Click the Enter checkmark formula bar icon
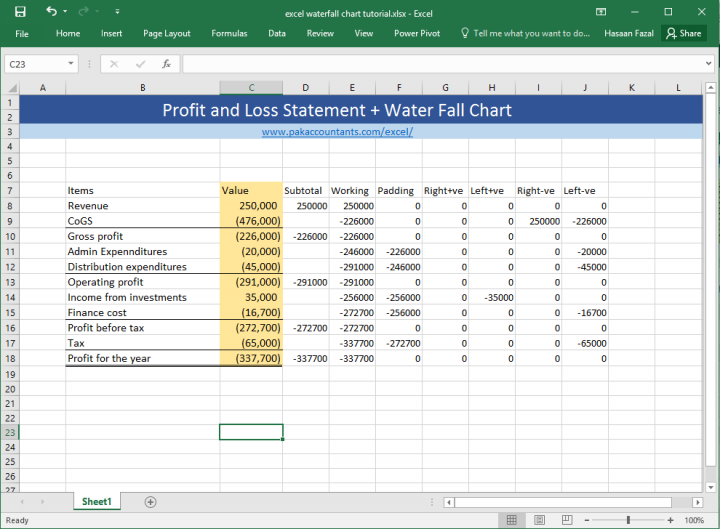Viewport: 720px width, 529px height. click(x=141, y=64)
